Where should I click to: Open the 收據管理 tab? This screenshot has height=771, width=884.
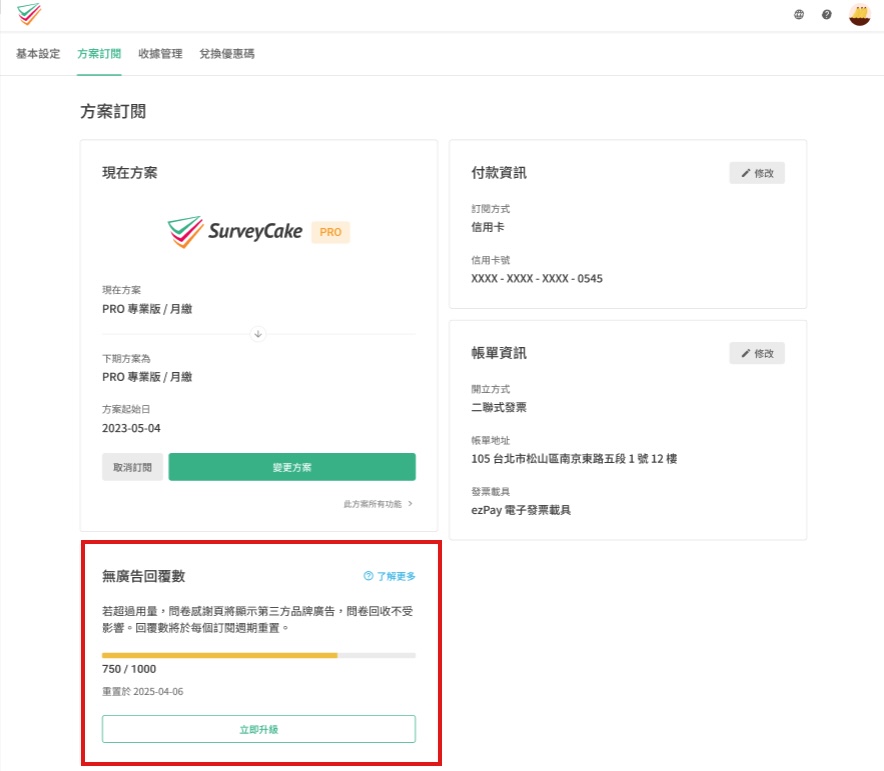tap(160, 54)
